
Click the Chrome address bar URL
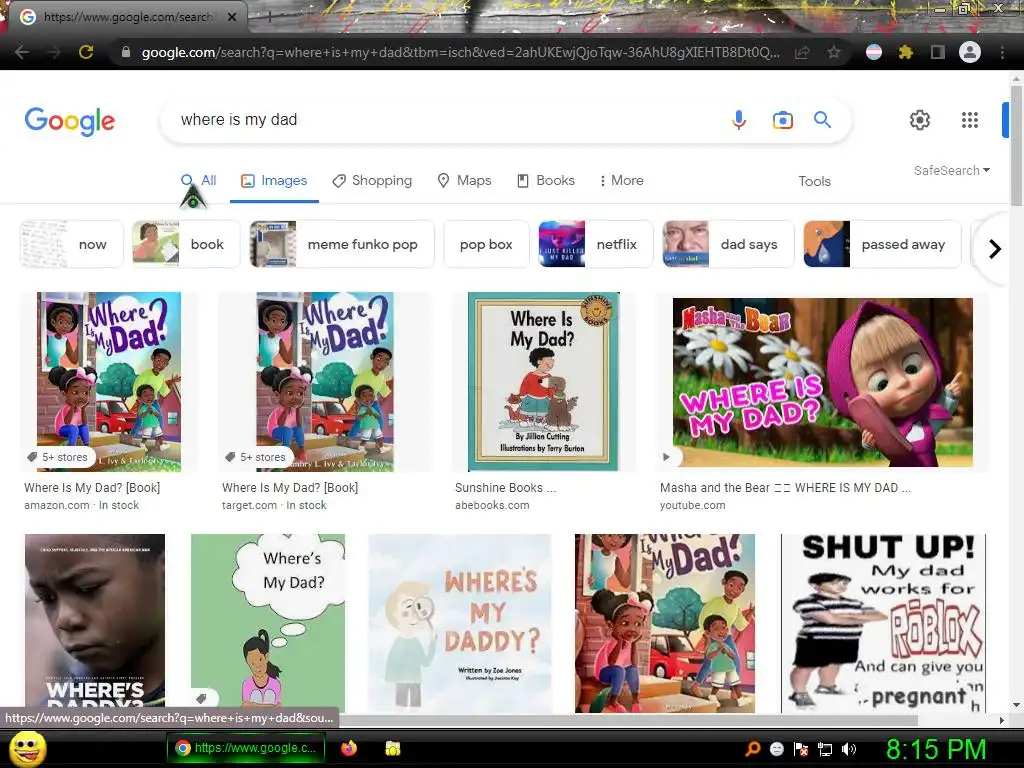pyautogui.click(x=460, y=52)
